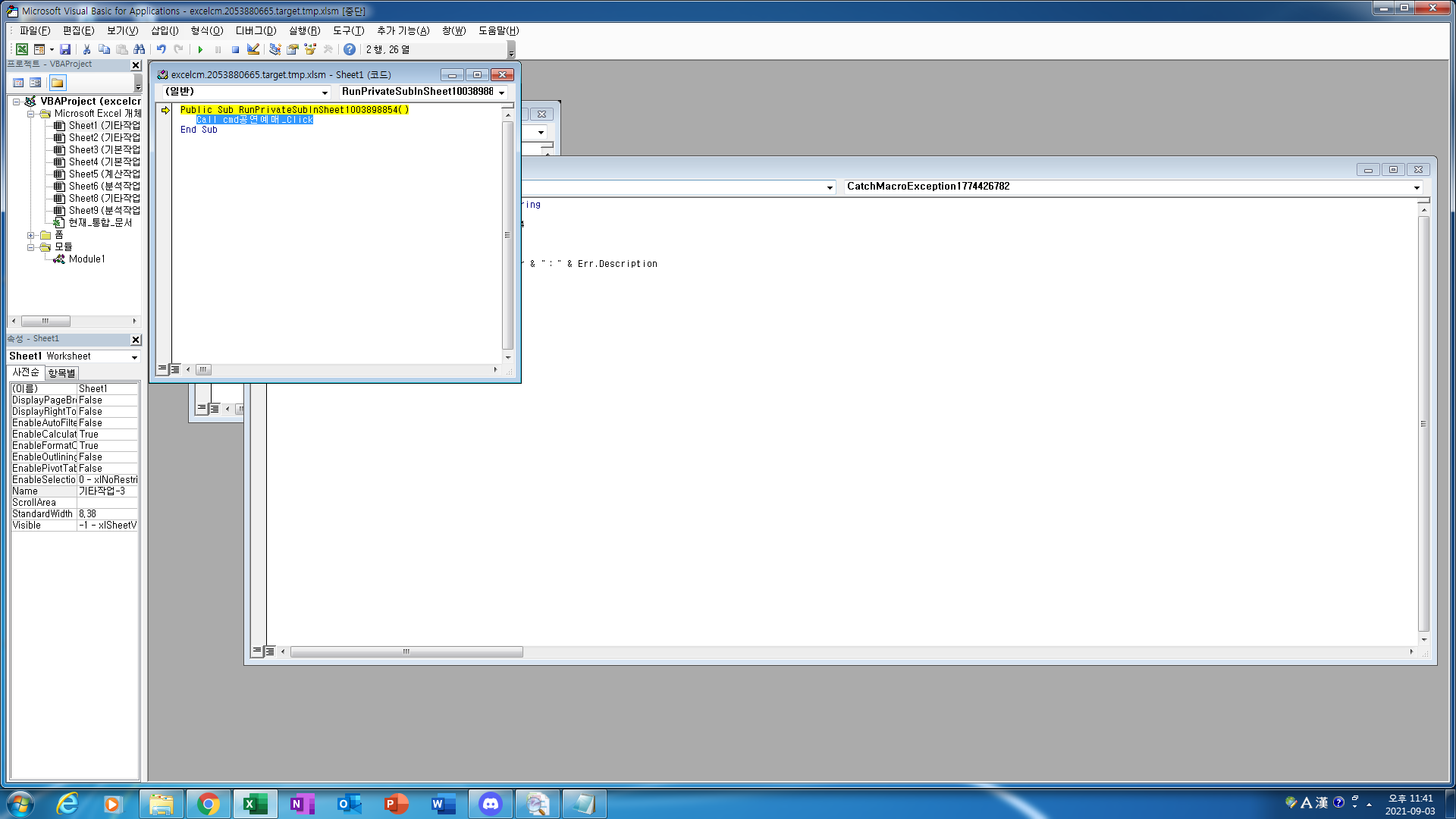Open the (일반) object dropdown
Viewport: 1456px width, 819px height.
click(x=325, y=92)
